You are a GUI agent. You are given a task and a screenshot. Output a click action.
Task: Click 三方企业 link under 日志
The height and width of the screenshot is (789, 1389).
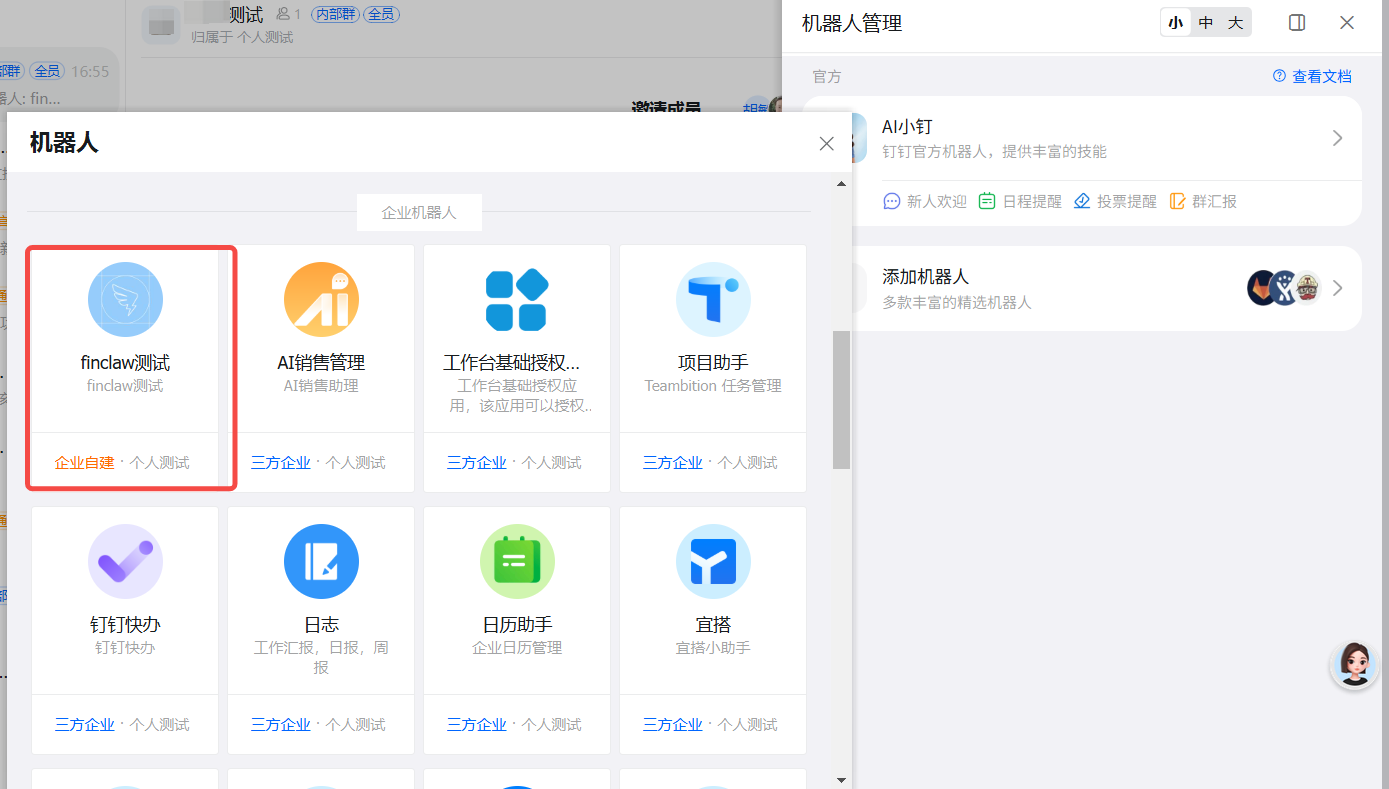pos(281,724)
